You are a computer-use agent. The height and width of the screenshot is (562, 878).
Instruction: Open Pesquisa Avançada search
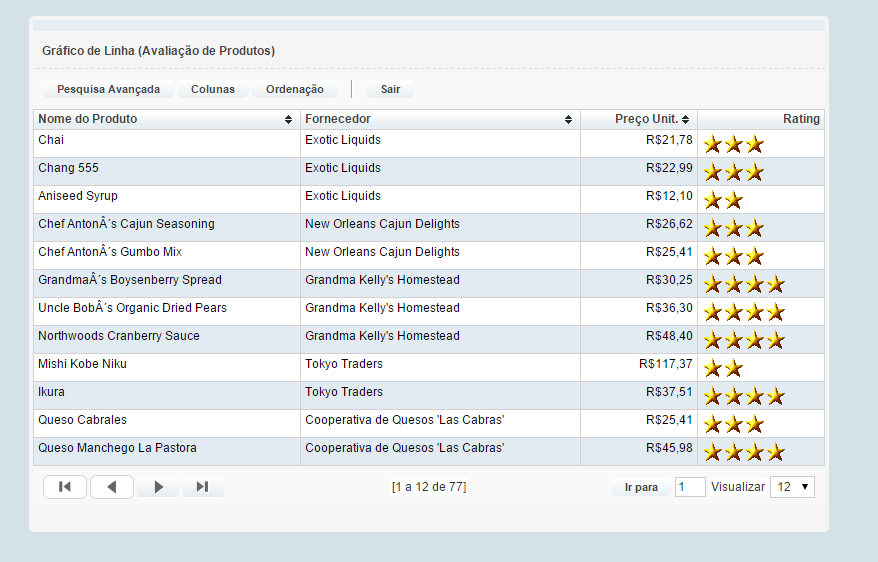(108, 89)
